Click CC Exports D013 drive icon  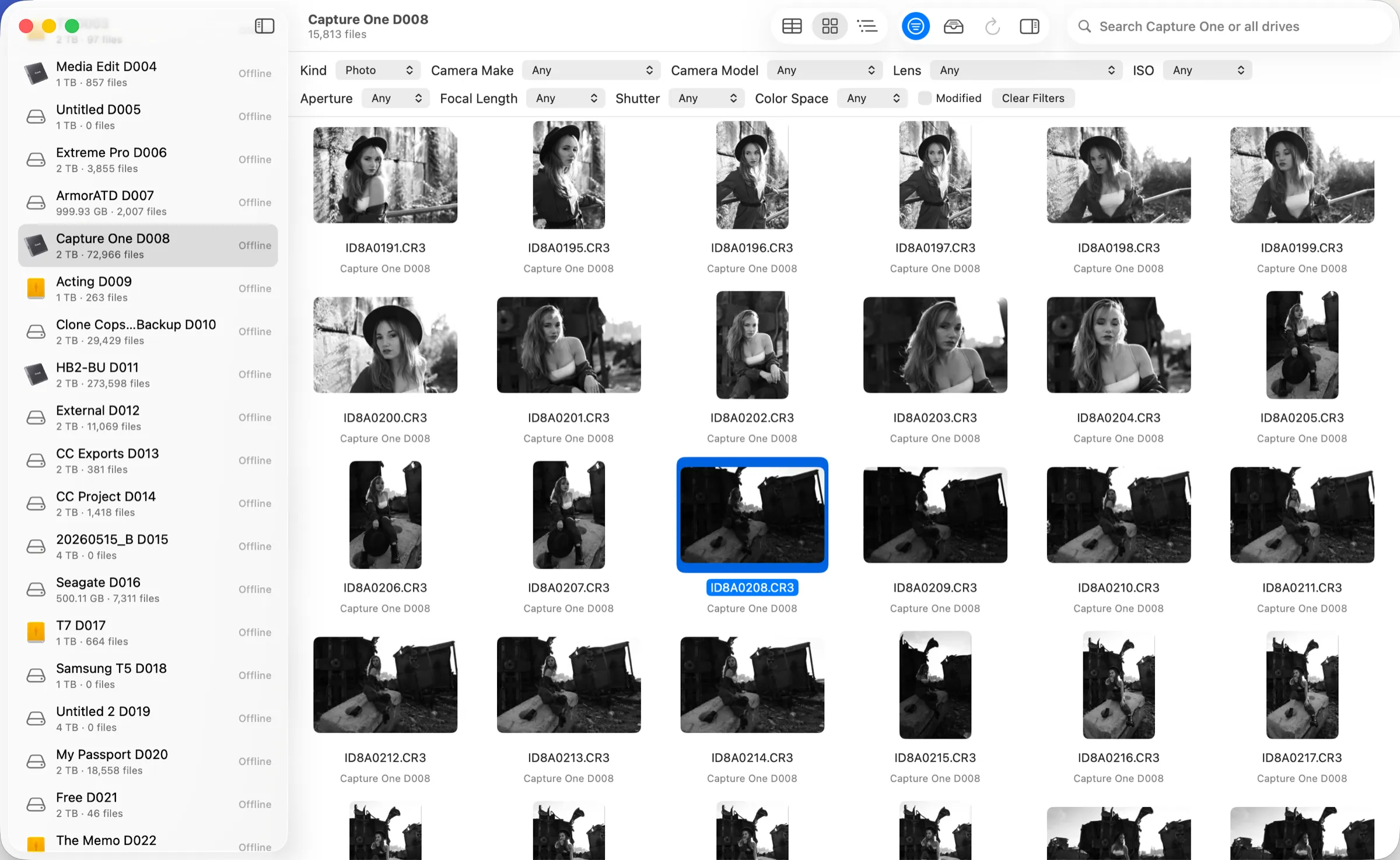coord(36,460)
